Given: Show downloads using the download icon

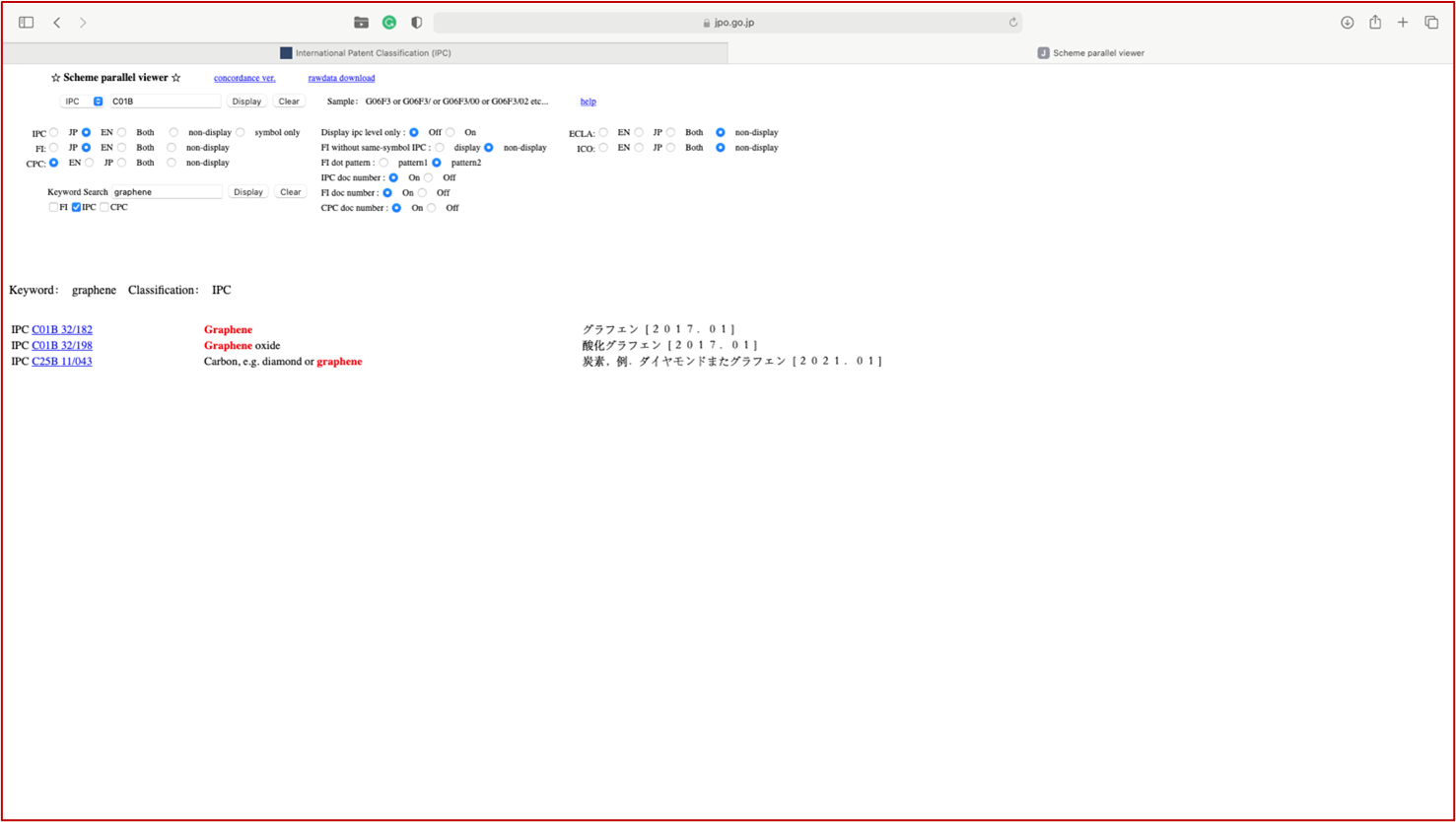Looking at the screenshot, I should click(x=1347, y=23).
